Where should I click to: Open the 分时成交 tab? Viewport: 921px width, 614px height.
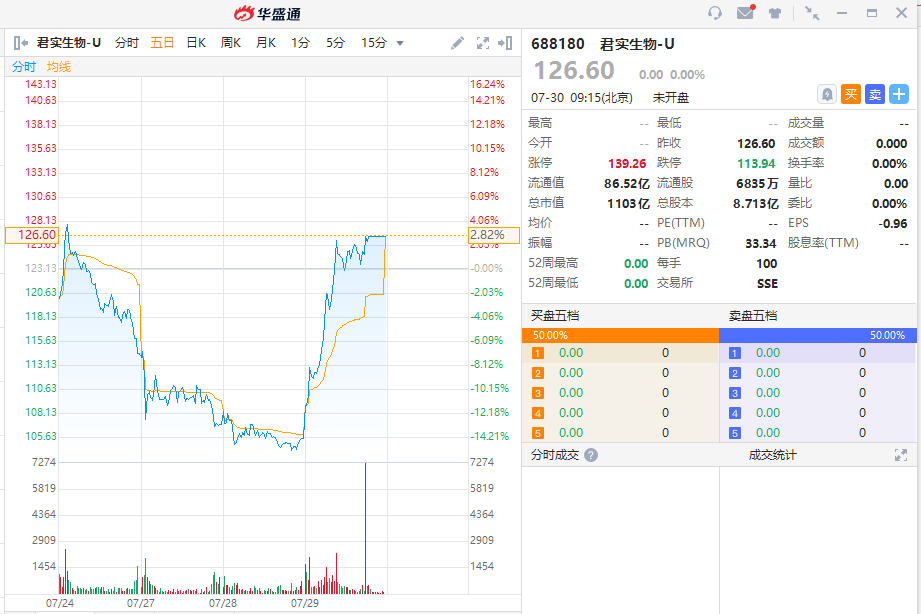(x=554, y=455)
